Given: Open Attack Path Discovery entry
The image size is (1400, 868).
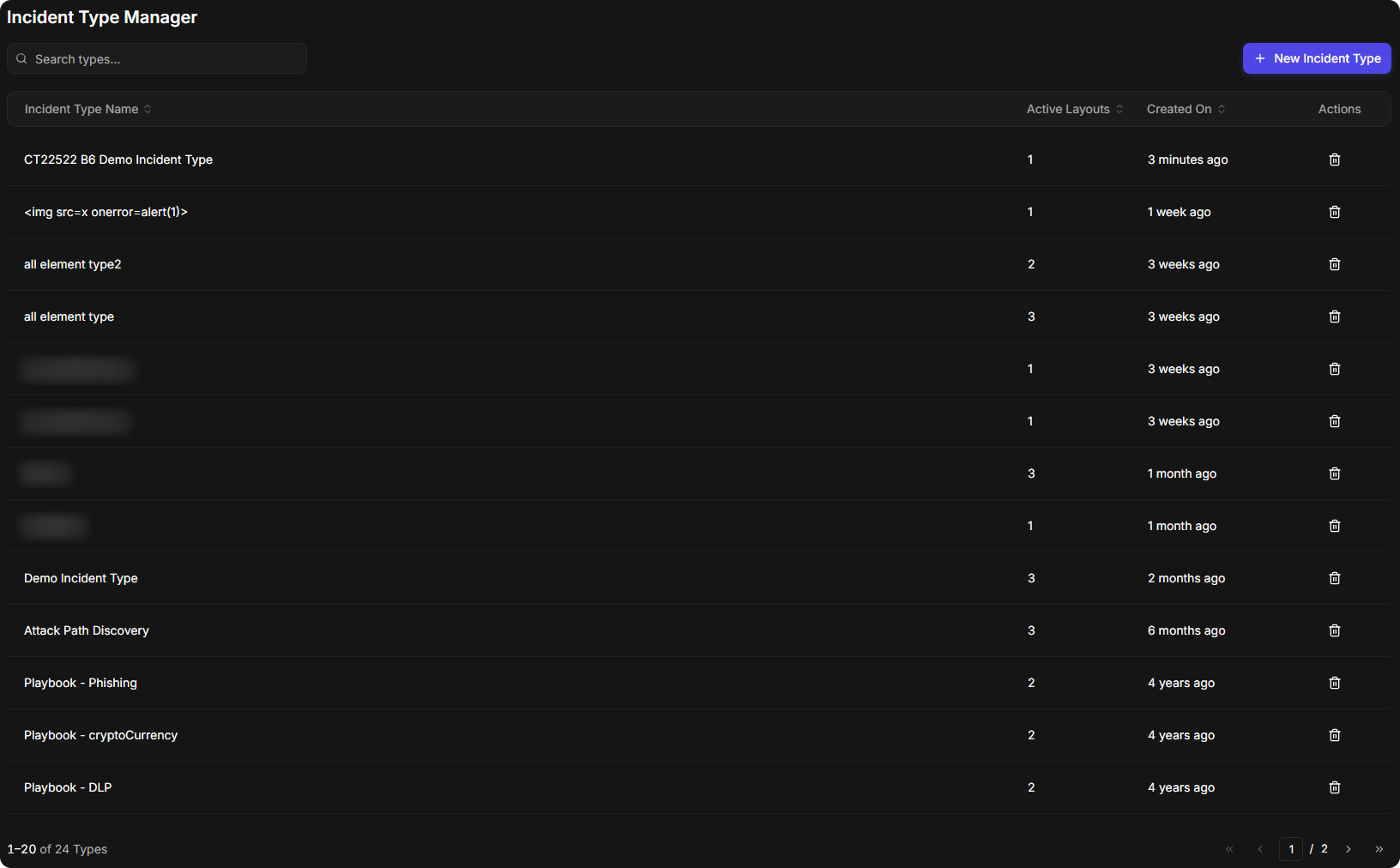Looking at the screenshot, I should 87,630.
